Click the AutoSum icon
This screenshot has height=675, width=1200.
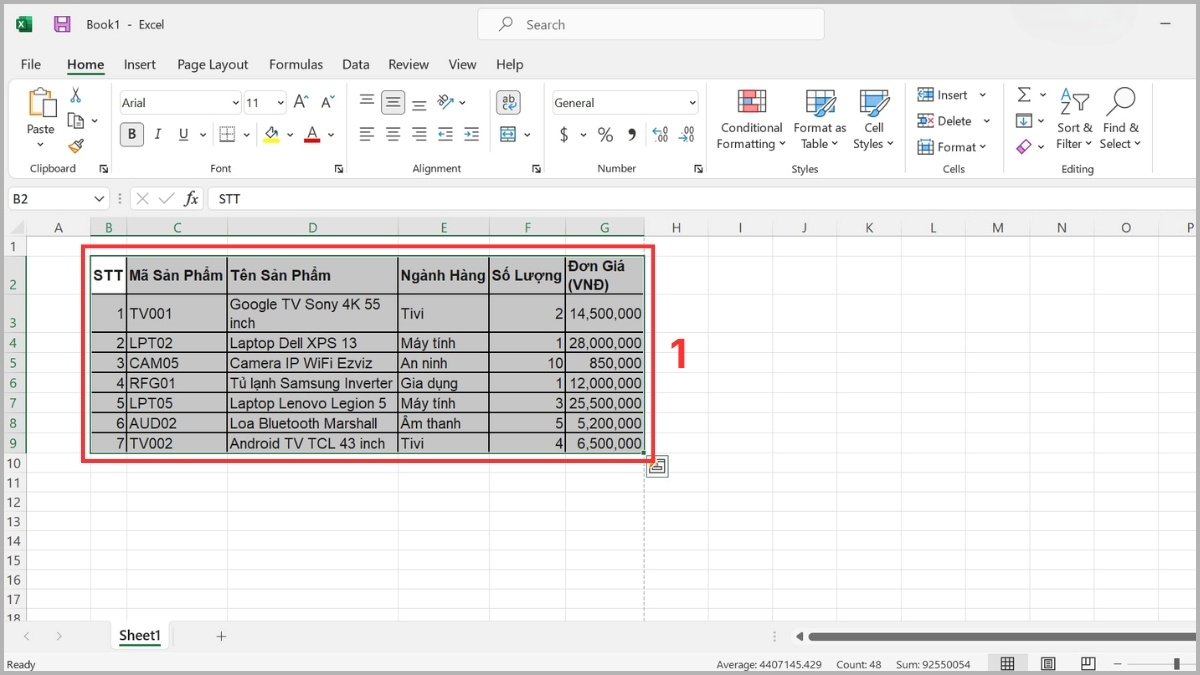click(1022, 93)
